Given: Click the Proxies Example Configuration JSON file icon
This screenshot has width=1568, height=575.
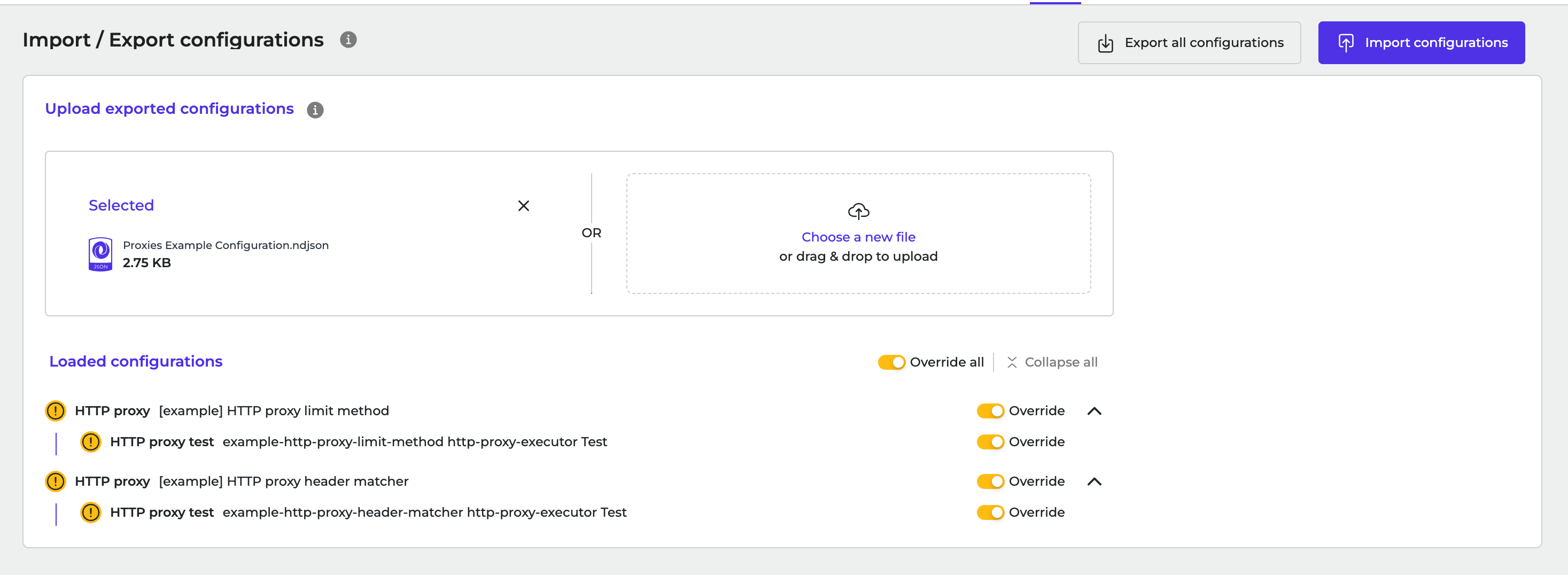Looking at the screenshot, I should click(x=100, y=254).
